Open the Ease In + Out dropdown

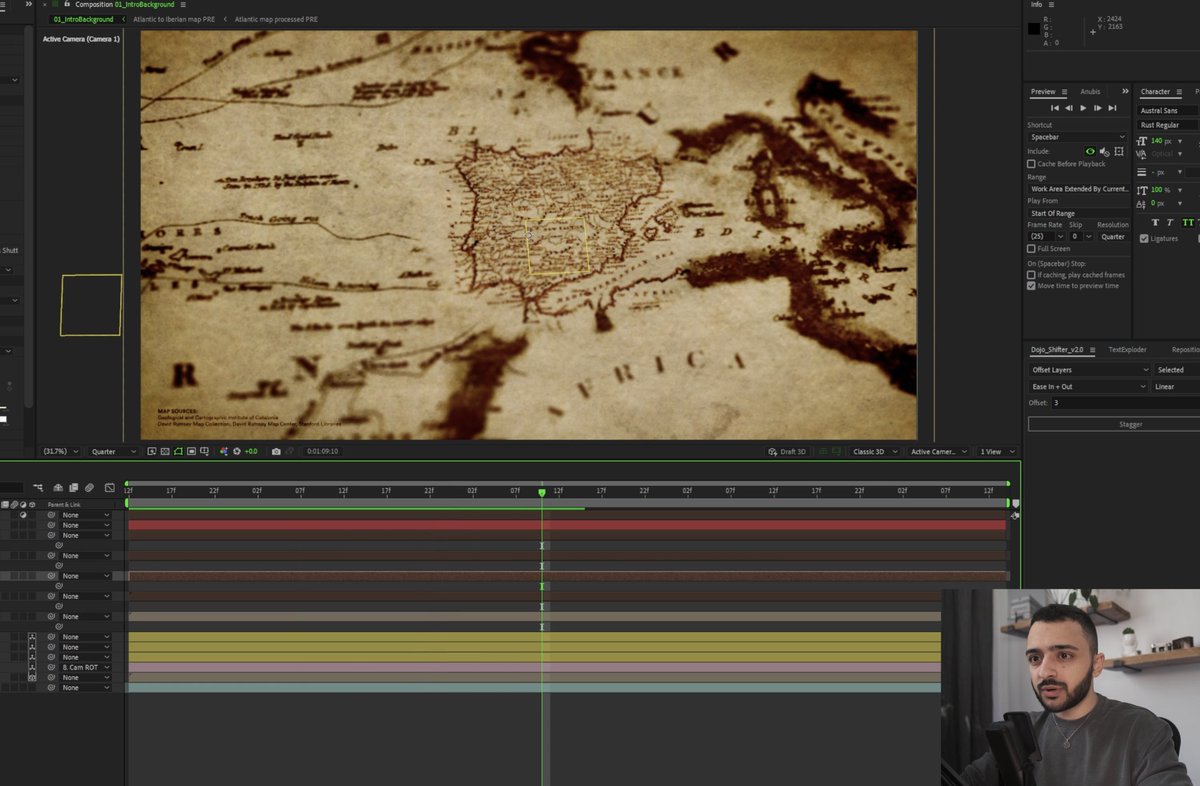tap(1089, 386)
